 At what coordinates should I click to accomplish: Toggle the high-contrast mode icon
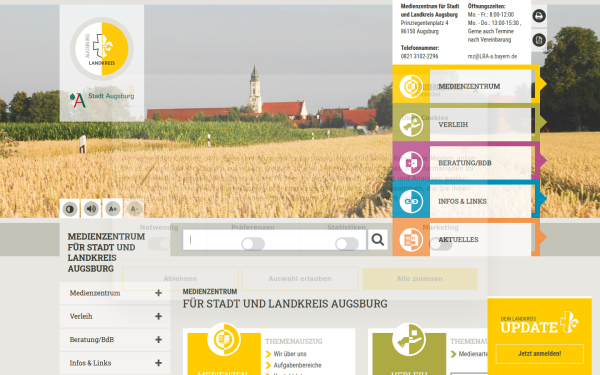coord(70,209)
